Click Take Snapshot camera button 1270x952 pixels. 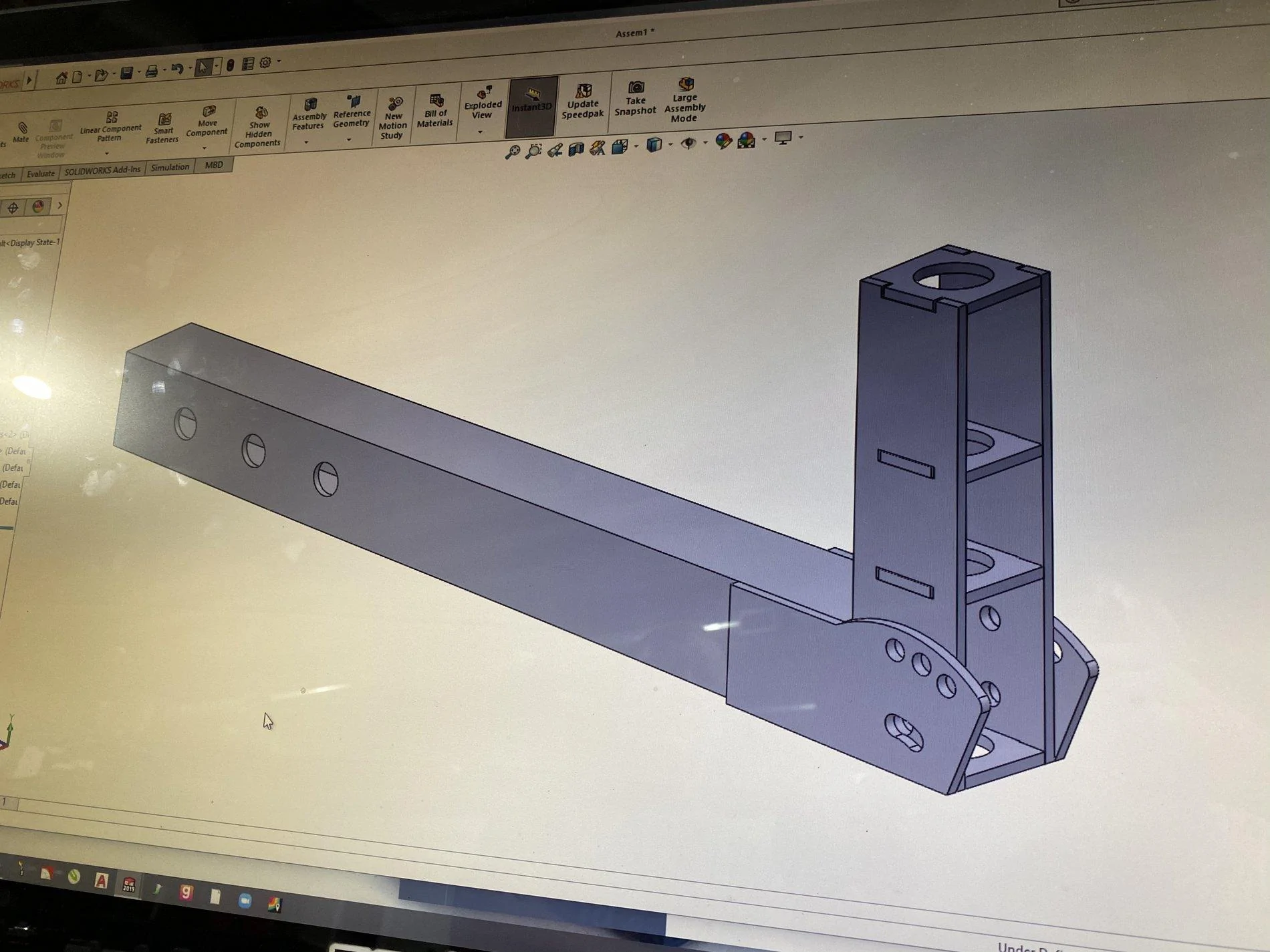pos(635,99)
